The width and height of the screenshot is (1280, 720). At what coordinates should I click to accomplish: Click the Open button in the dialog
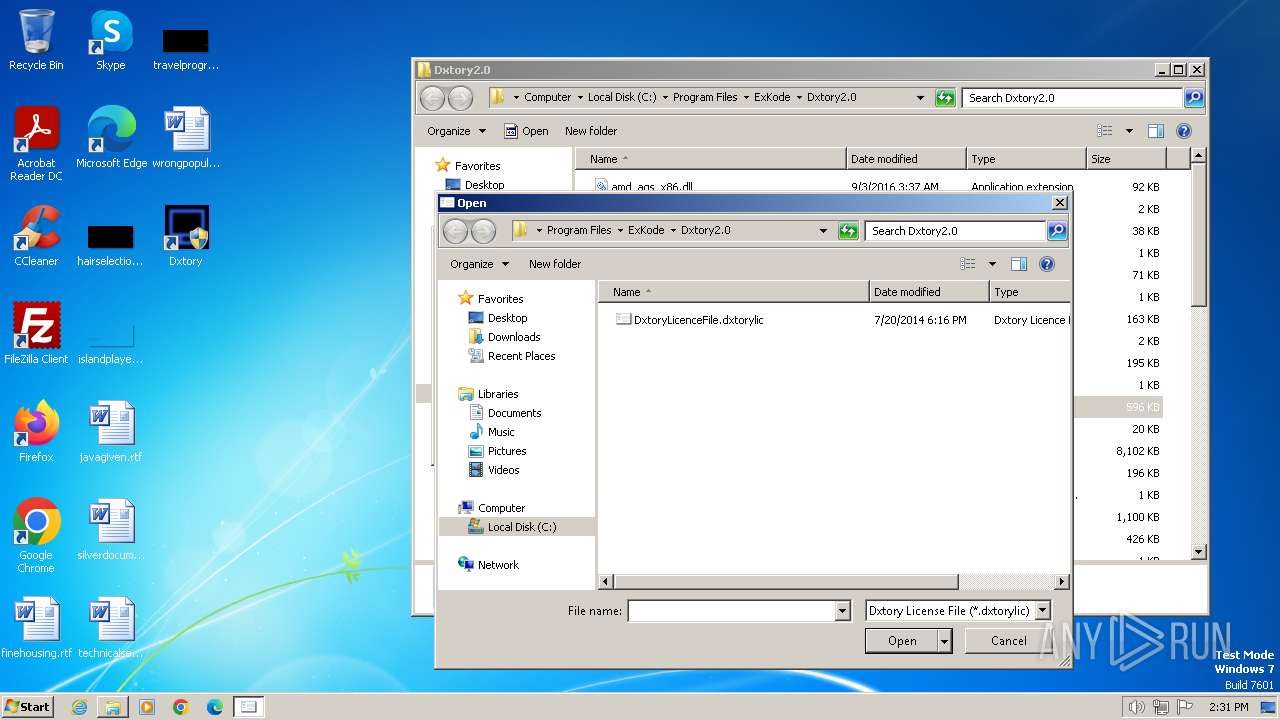(901, 641)
